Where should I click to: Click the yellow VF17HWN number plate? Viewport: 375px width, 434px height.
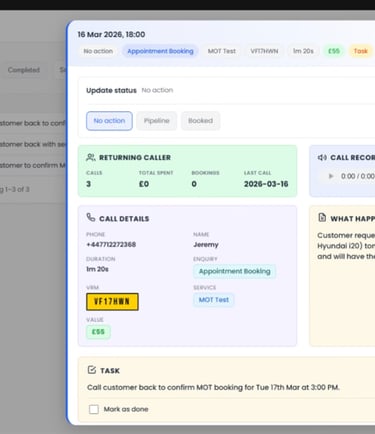click(x=112, y=302)
